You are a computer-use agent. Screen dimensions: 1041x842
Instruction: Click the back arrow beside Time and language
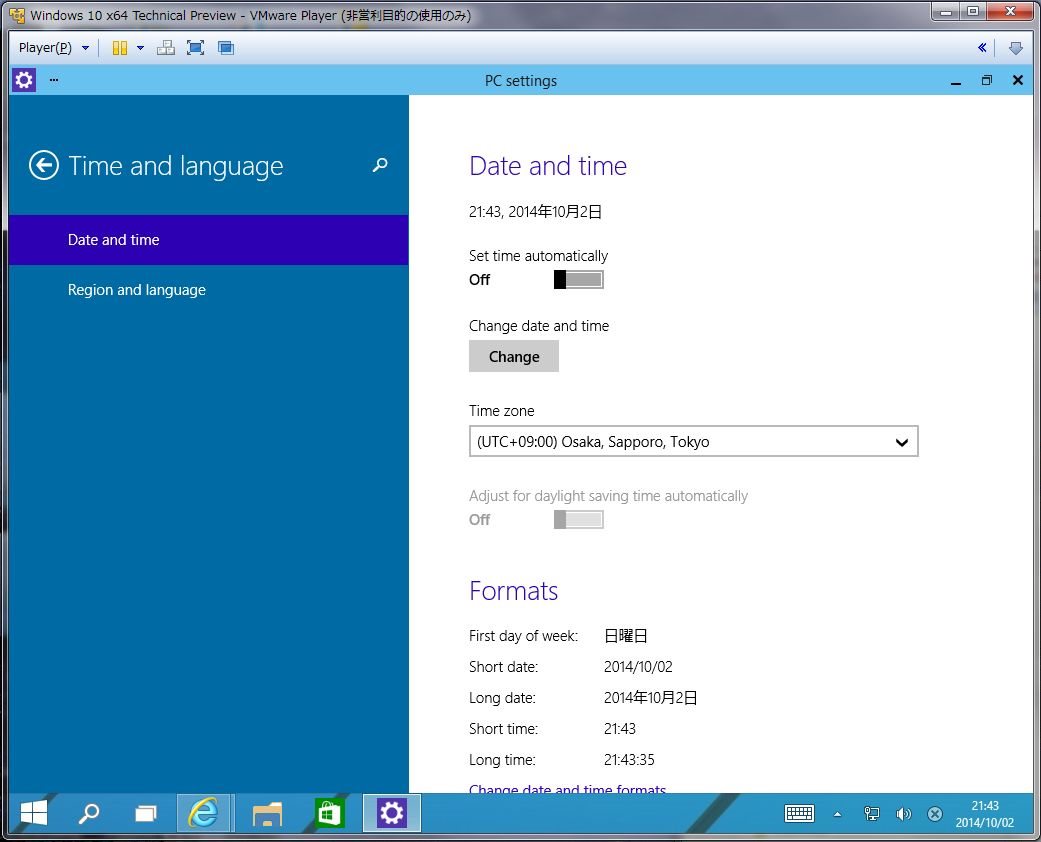tap(44, 165)
